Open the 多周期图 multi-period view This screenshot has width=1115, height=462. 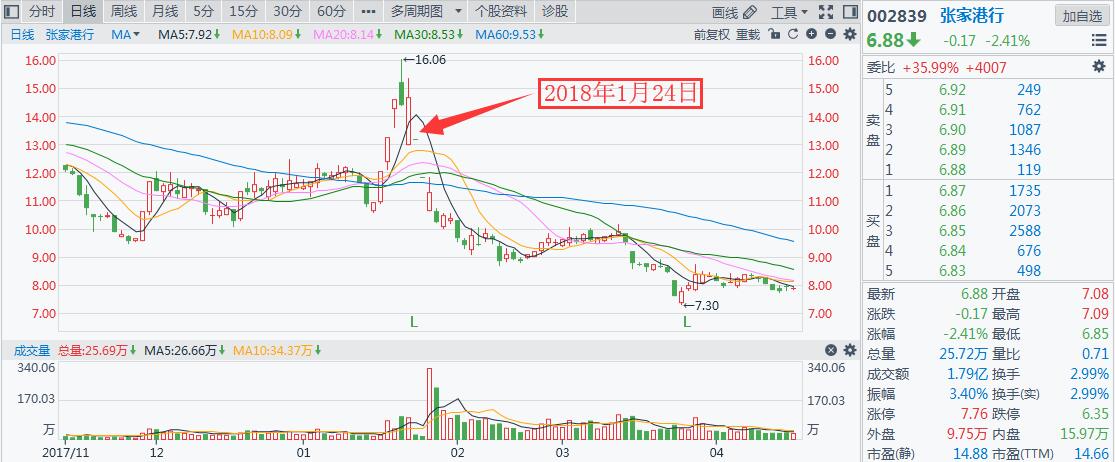point(417,11)
